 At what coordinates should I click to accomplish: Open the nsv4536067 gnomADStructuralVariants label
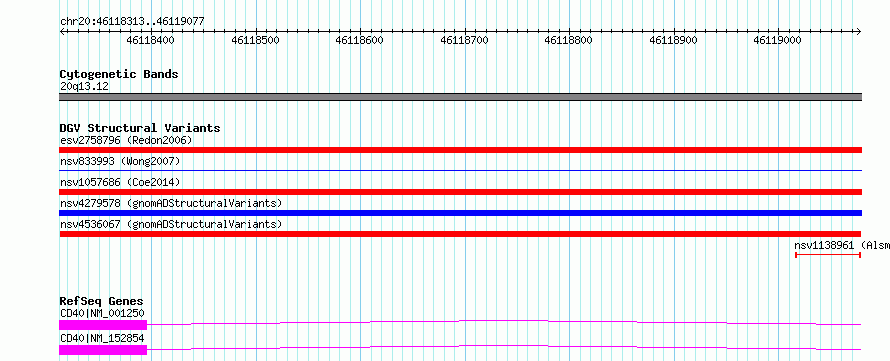[171, 224]
